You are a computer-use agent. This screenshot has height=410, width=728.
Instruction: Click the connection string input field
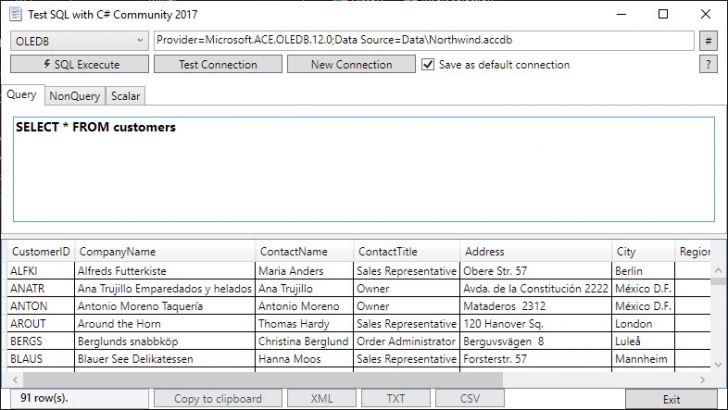point(424,40)
